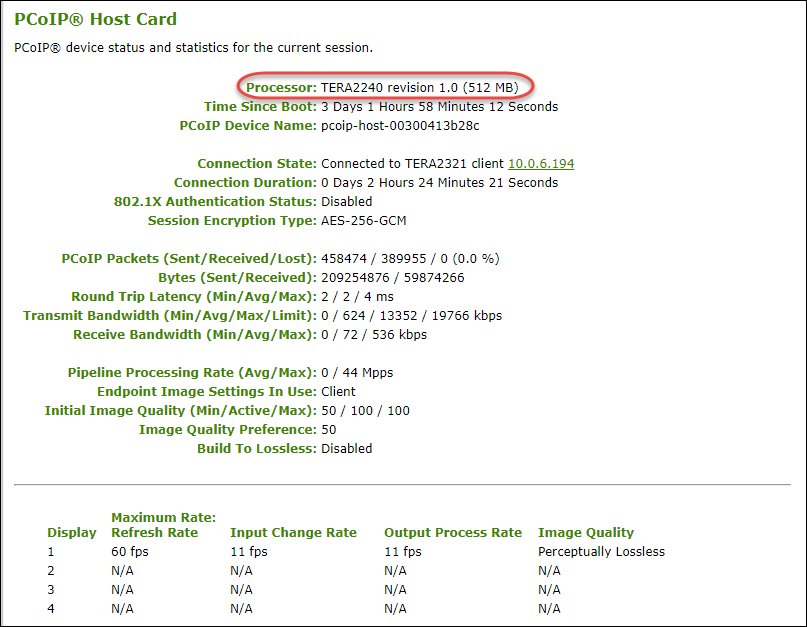
Task: Select the Image Quality Preference value 50
Action: point(328,430)
